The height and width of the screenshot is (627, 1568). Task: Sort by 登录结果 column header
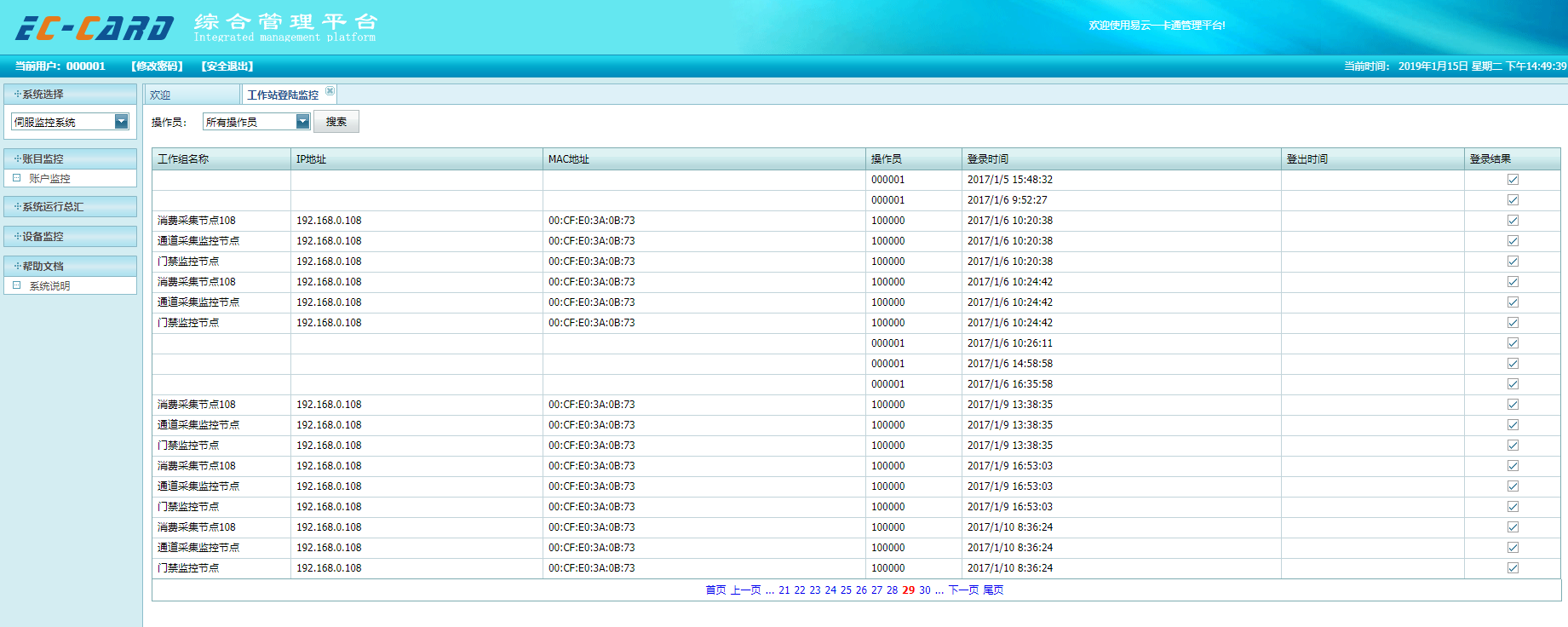point(1513,158)
